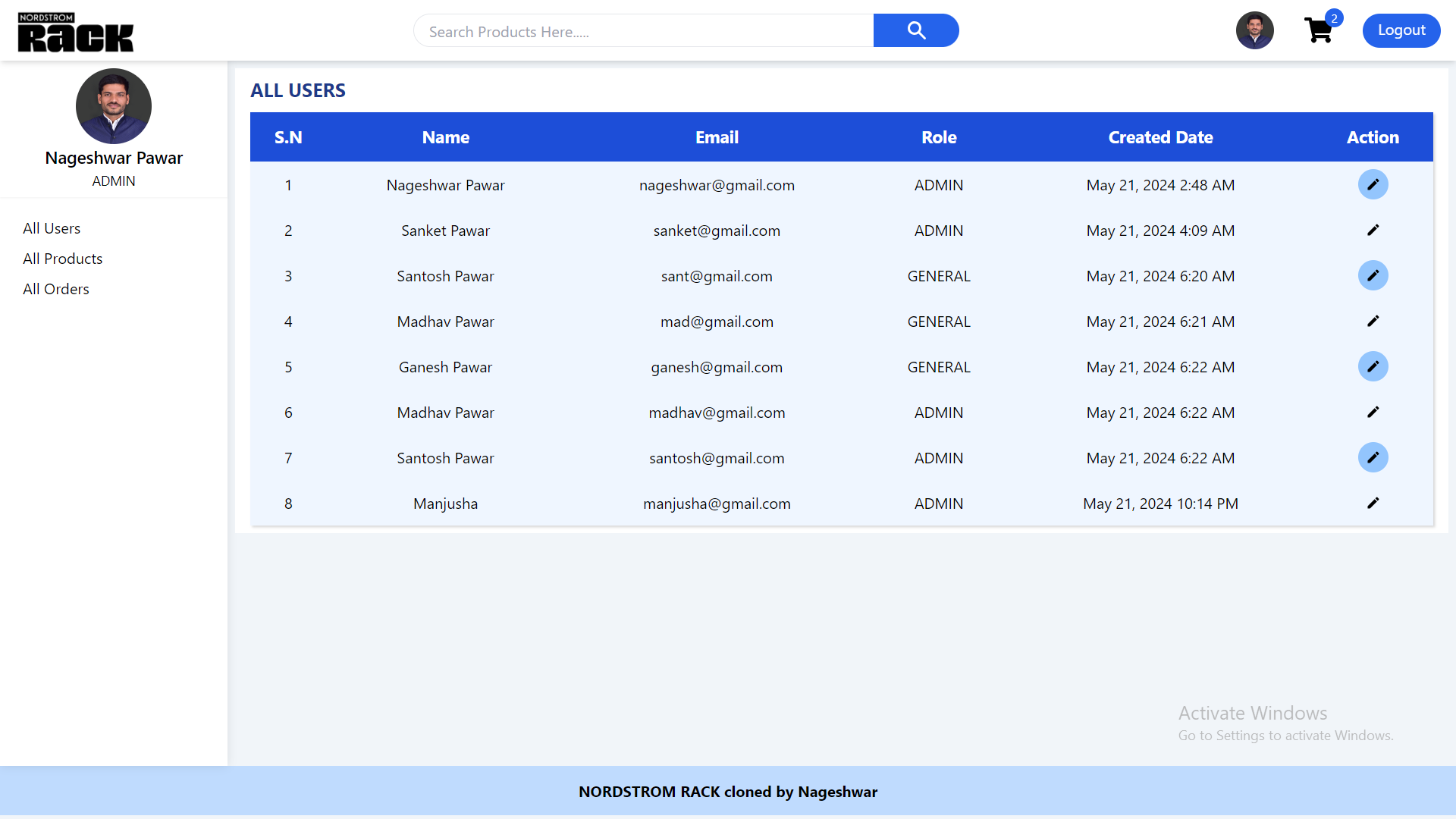Click the large sidebar profile picture
1456x819 pixels.
114,106
